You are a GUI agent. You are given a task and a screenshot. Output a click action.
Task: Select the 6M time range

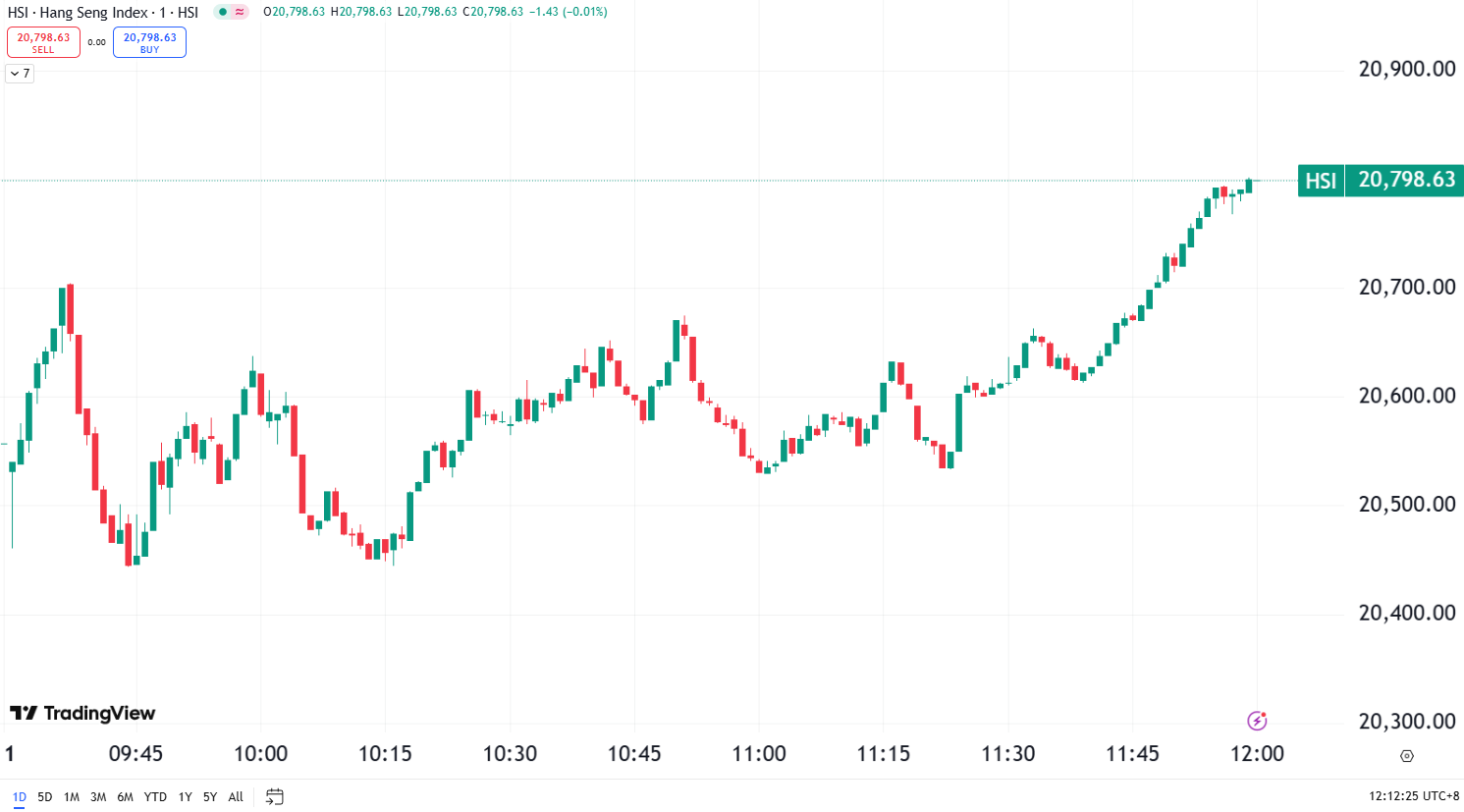125,796
